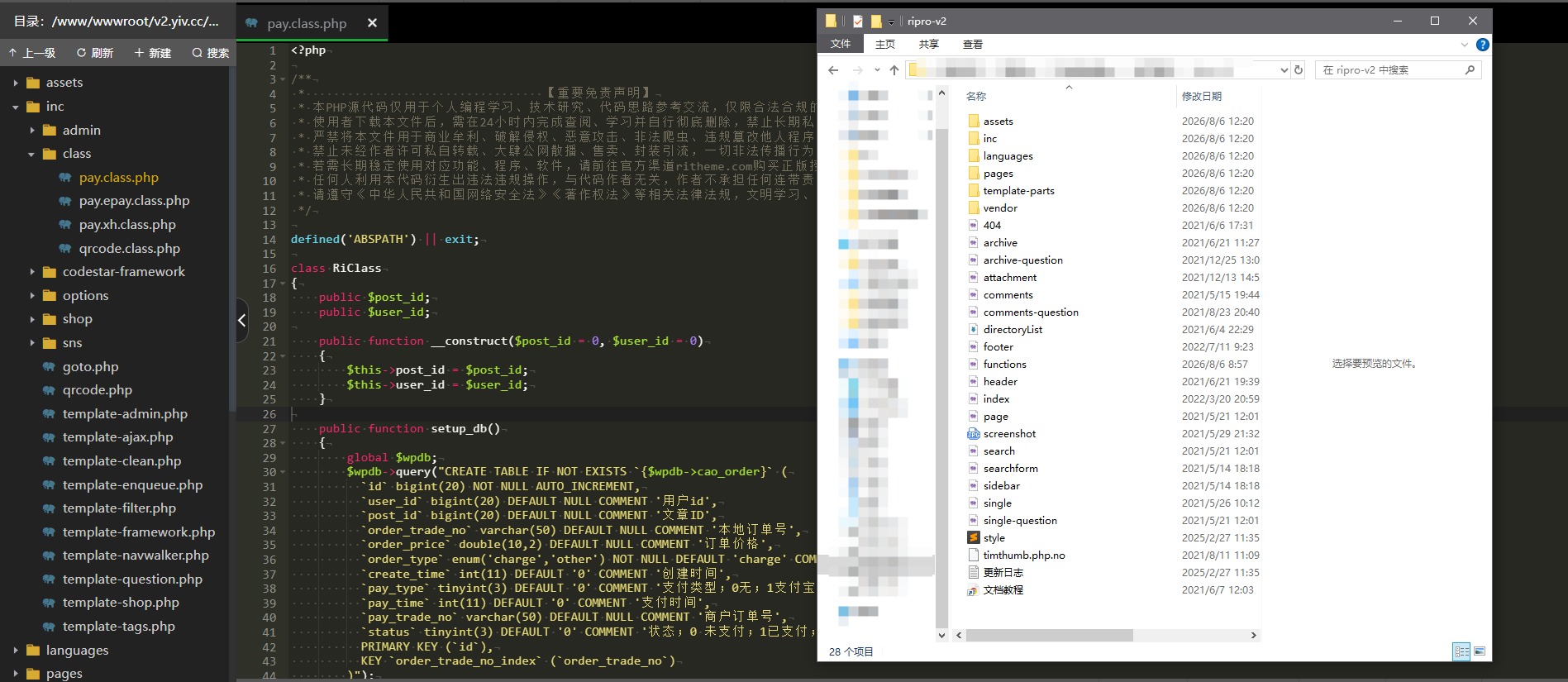Select the 文档教程 shortcut icon
This screenshot has width=1568, height=682.
[974, 590]
